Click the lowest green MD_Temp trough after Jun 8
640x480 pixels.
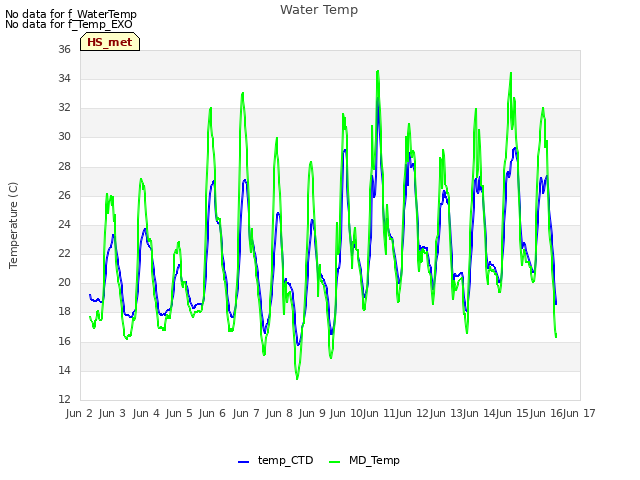click(x=297, y=379)
